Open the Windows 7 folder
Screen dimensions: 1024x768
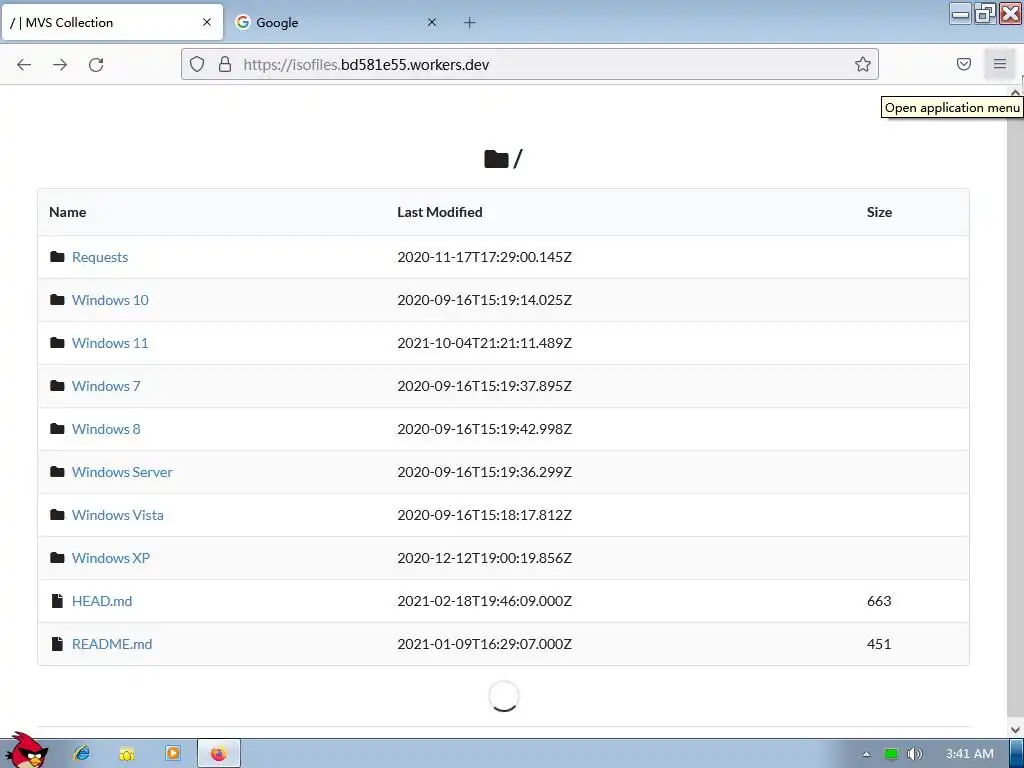(x=106, y=387)
